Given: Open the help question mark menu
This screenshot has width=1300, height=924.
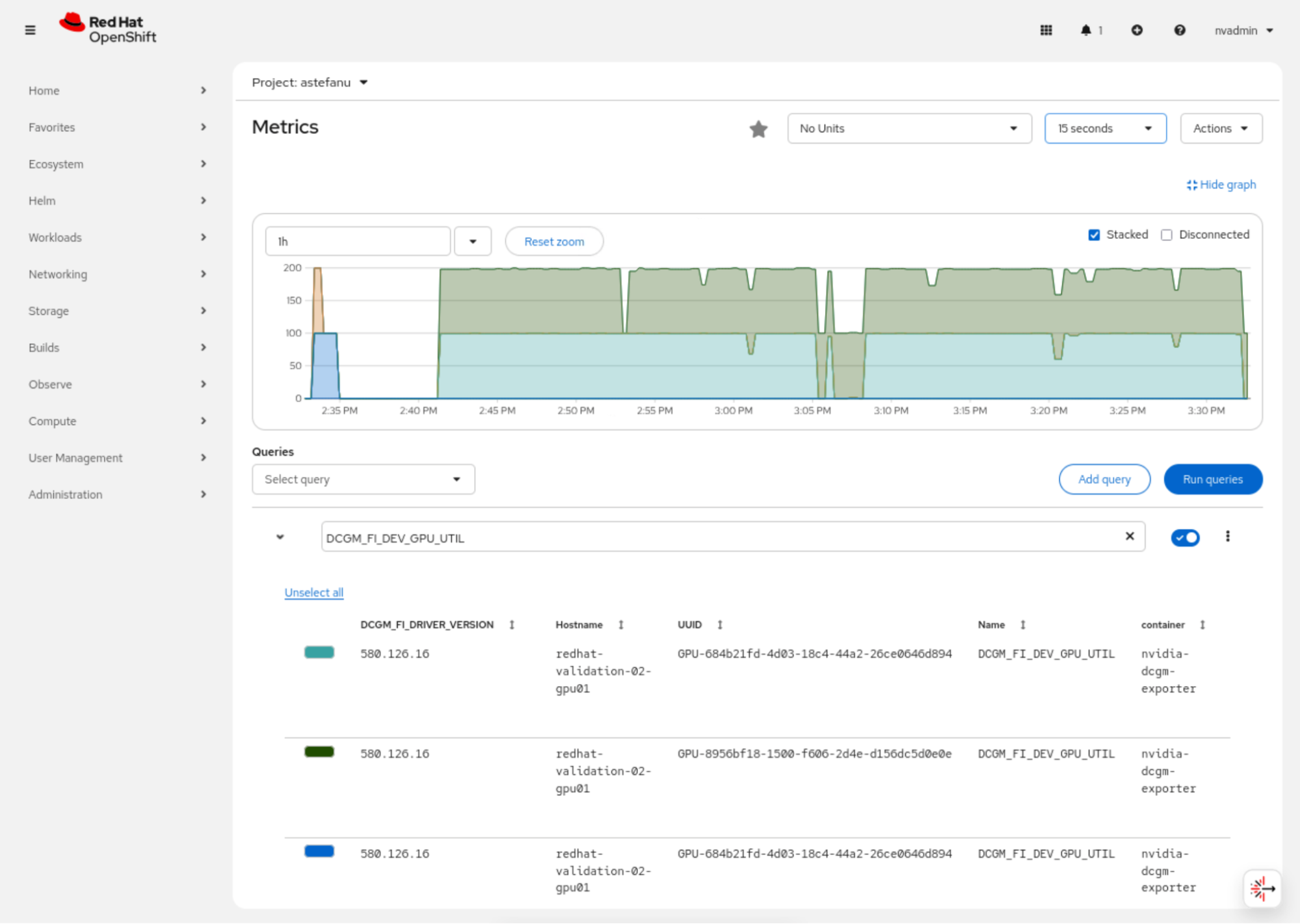Looking at the screenshot, I should [1179, 30].
